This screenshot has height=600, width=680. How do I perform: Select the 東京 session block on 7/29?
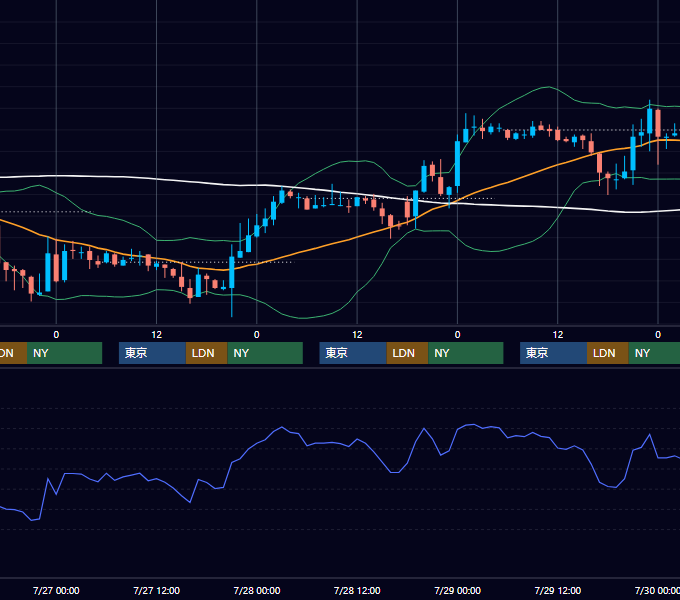pos(553,353)
